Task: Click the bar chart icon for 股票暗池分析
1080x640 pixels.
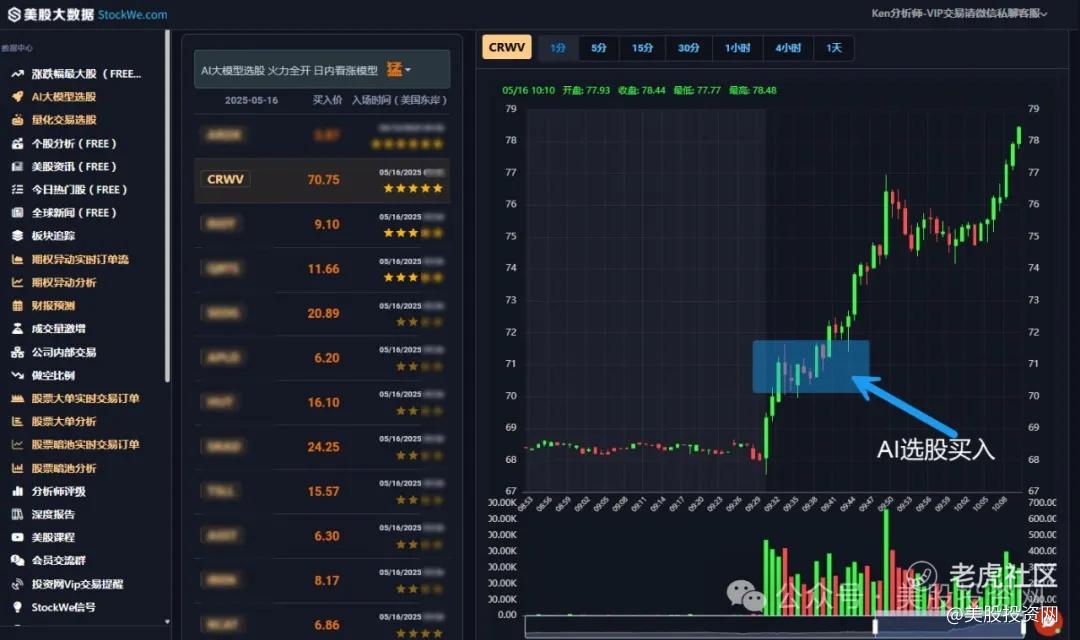Action: (x=17, y=468)
